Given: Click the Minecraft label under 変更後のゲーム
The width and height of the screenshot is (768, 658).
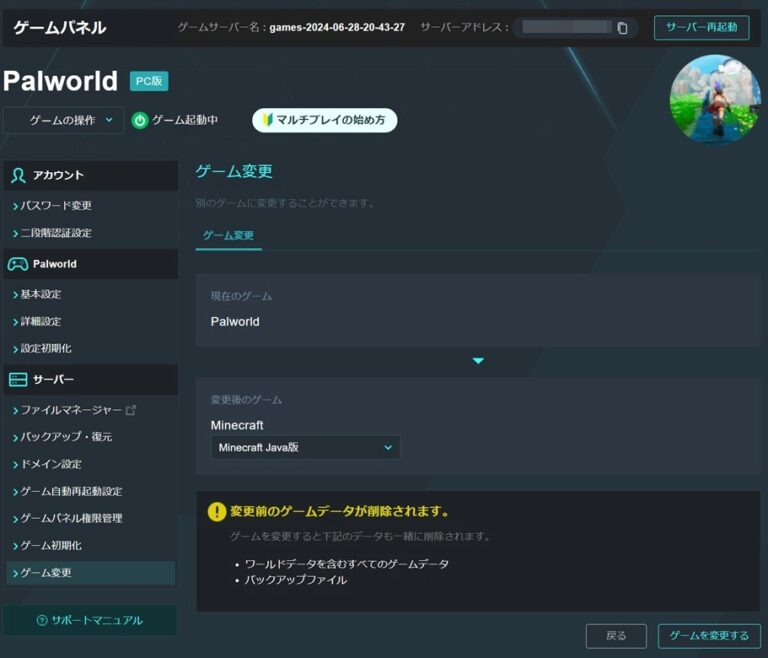Looking at the screenshot, I should tap(237, 425).
